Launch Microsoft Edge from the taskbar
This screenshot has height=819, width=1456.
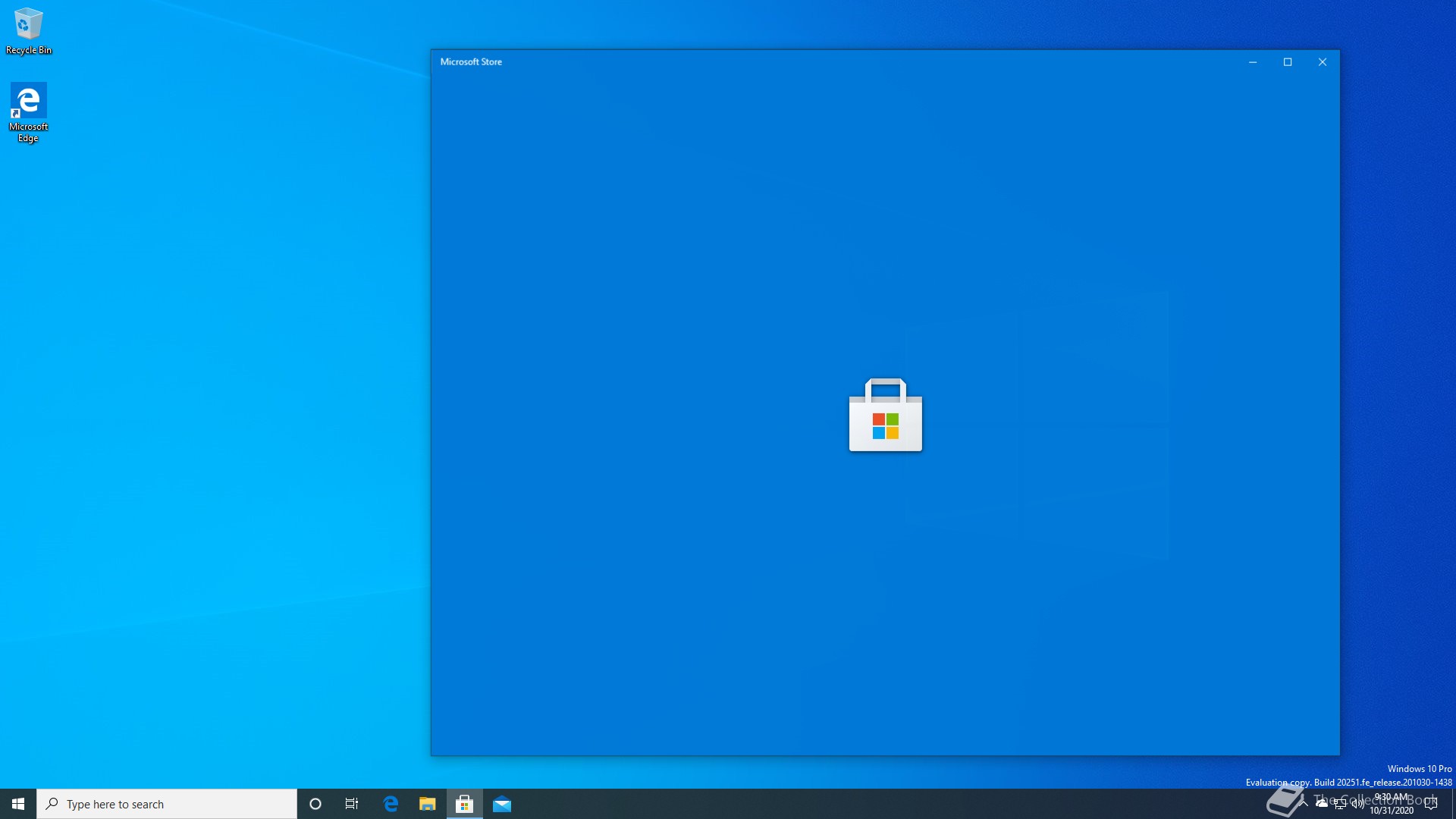[391, 804]
